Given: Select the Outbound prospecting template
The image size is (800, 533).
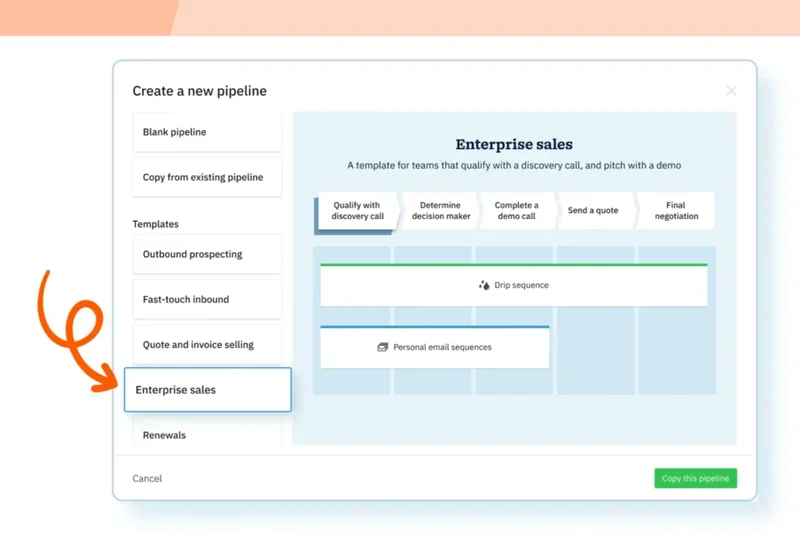Looking at the screenshot, I should (207, 254).
